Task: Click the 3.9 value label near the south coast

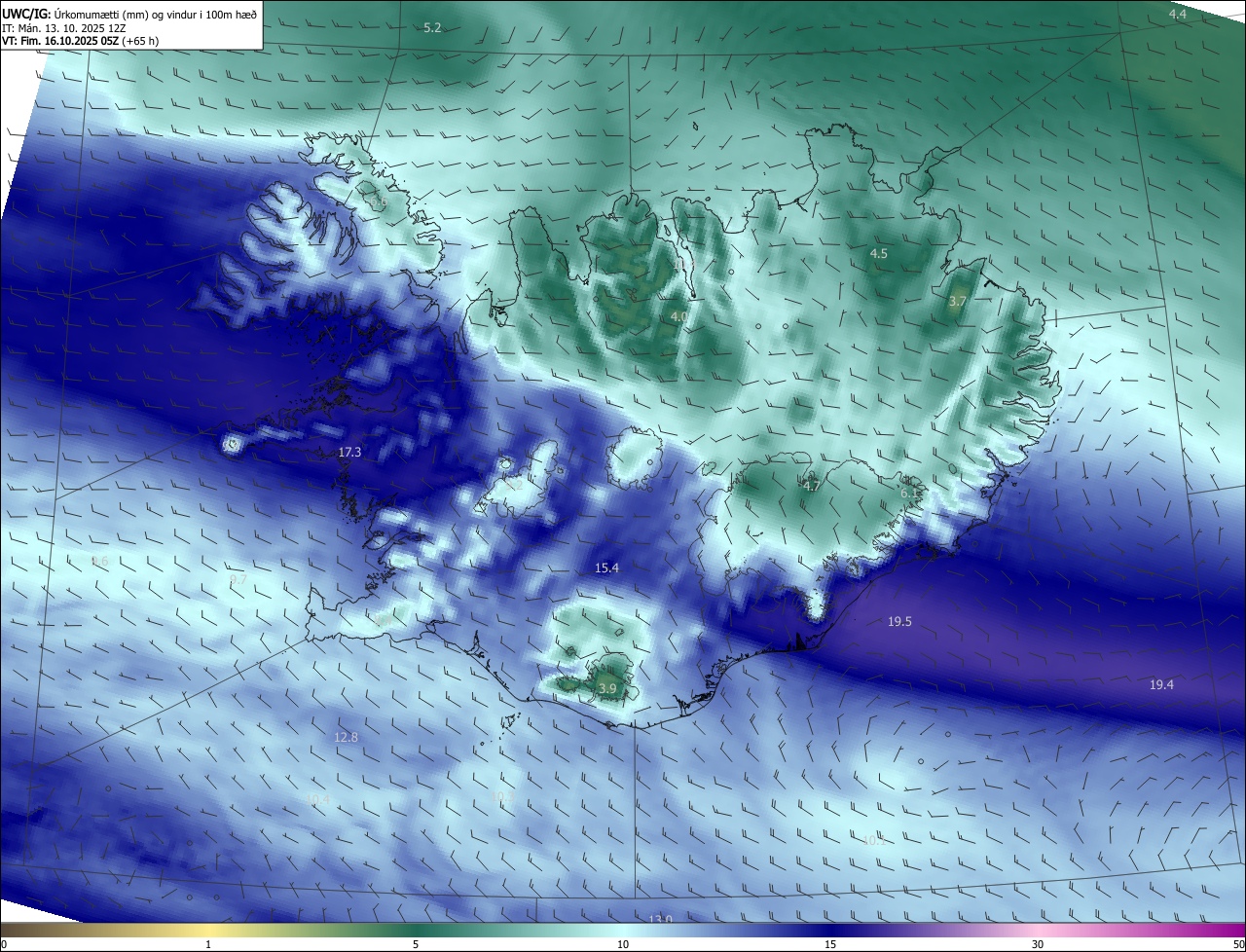Action: (x=607, y=689)
